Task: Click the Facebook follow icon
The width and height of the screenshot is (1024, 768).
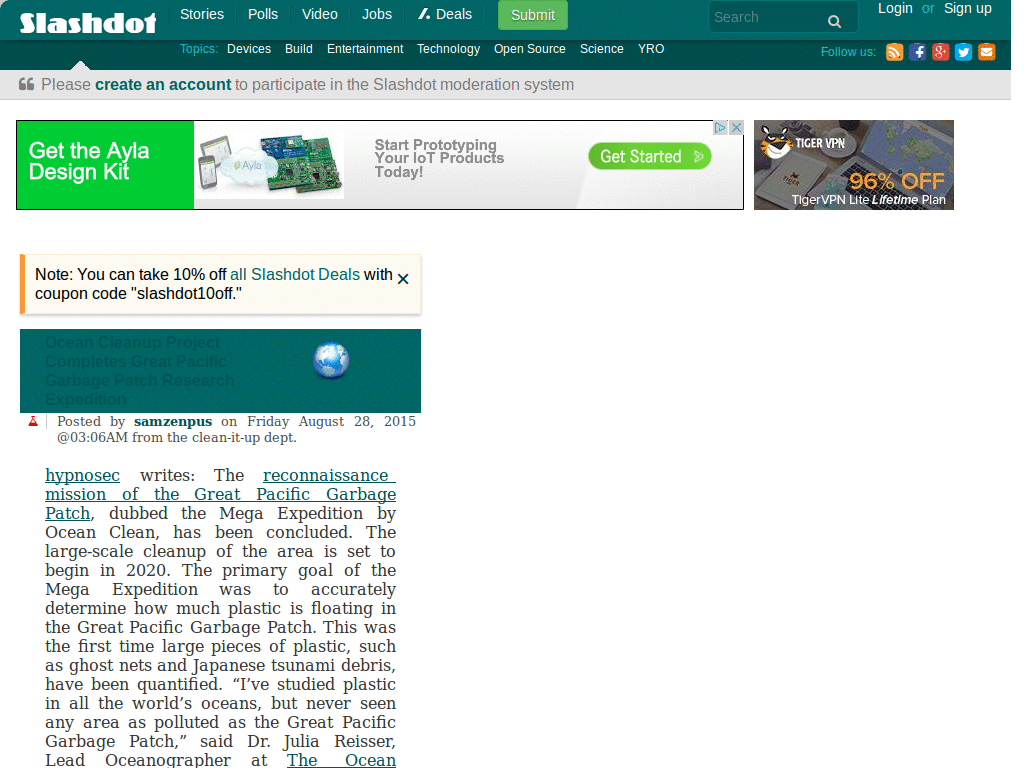Action: 917,52
